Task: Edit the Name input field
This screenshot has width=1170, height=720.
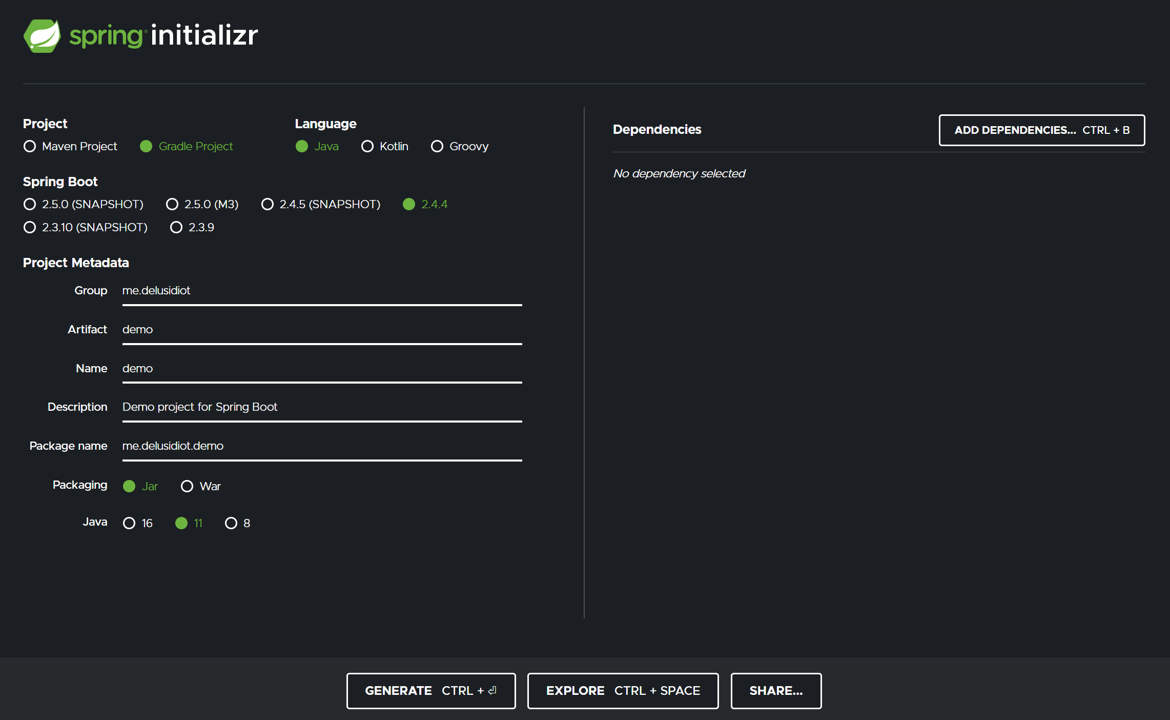Action: click(322, 369)
